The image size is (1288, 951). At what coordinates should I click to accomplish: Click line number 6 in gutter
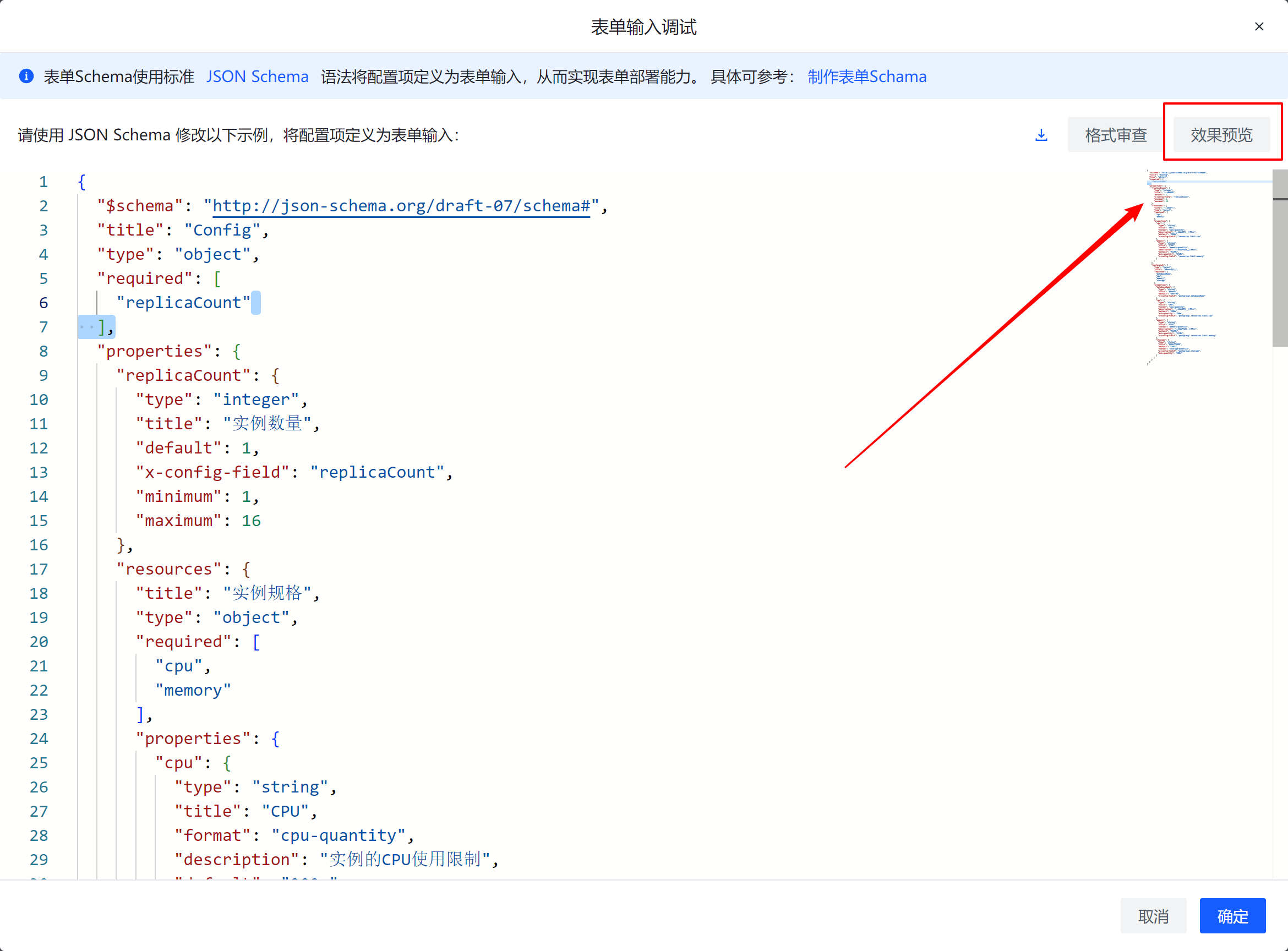[x=43, y=303]
